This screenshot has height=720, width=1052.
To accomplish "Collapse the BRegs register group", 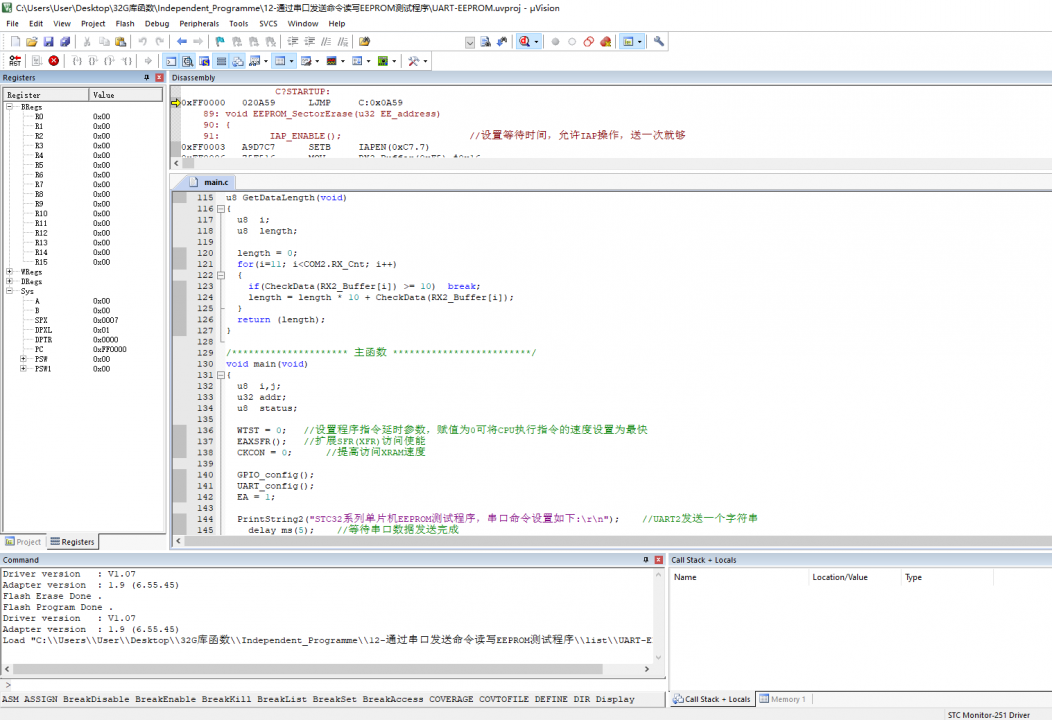I will coord(10,107).
